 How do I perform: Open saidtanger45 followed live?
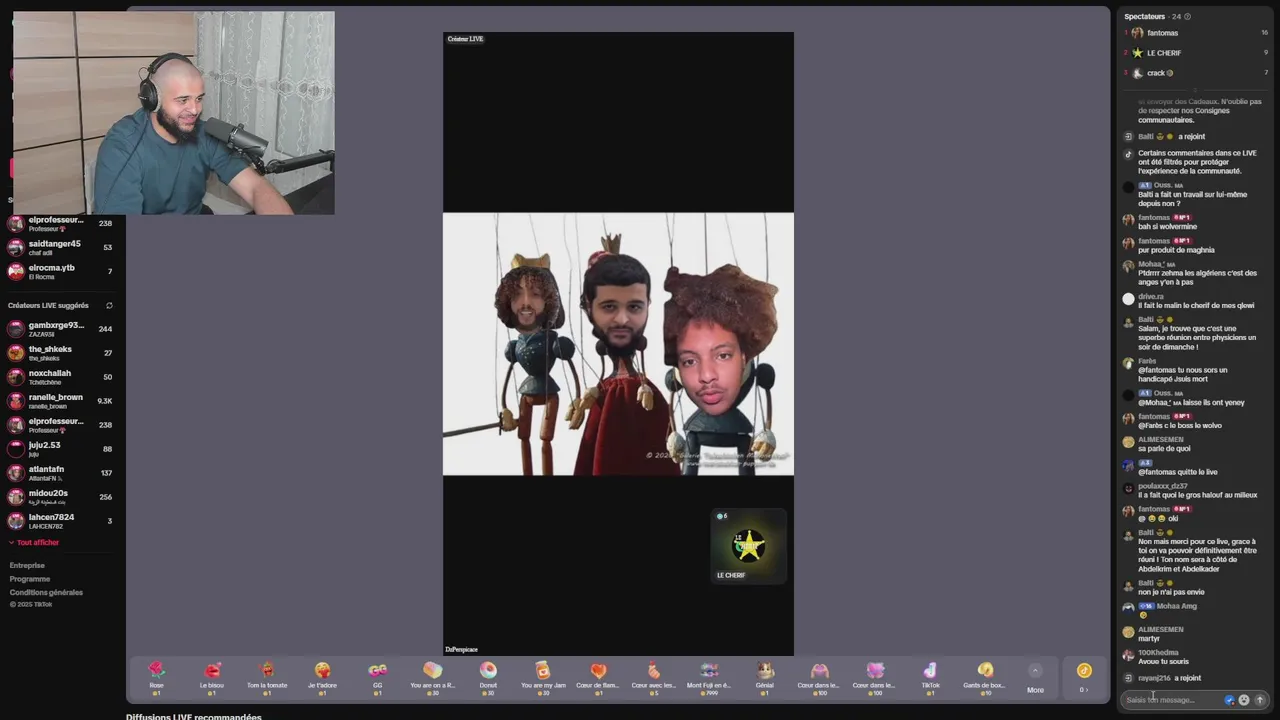coord(60,248)
